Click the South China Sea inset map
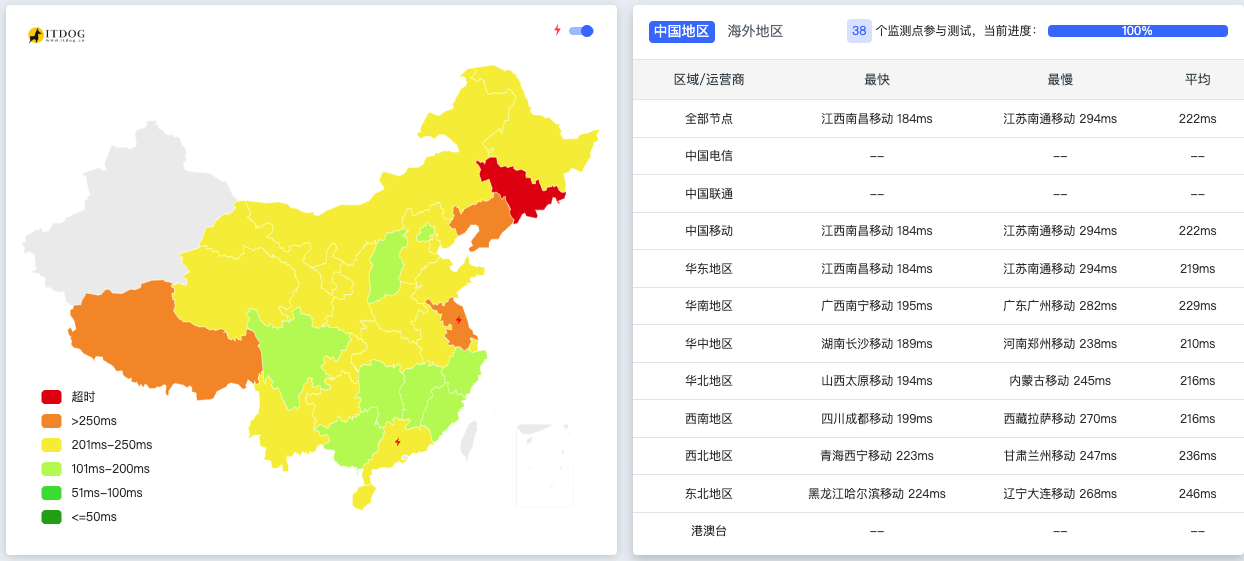This screenshot has height=561, width=1244. coord(545,465)
